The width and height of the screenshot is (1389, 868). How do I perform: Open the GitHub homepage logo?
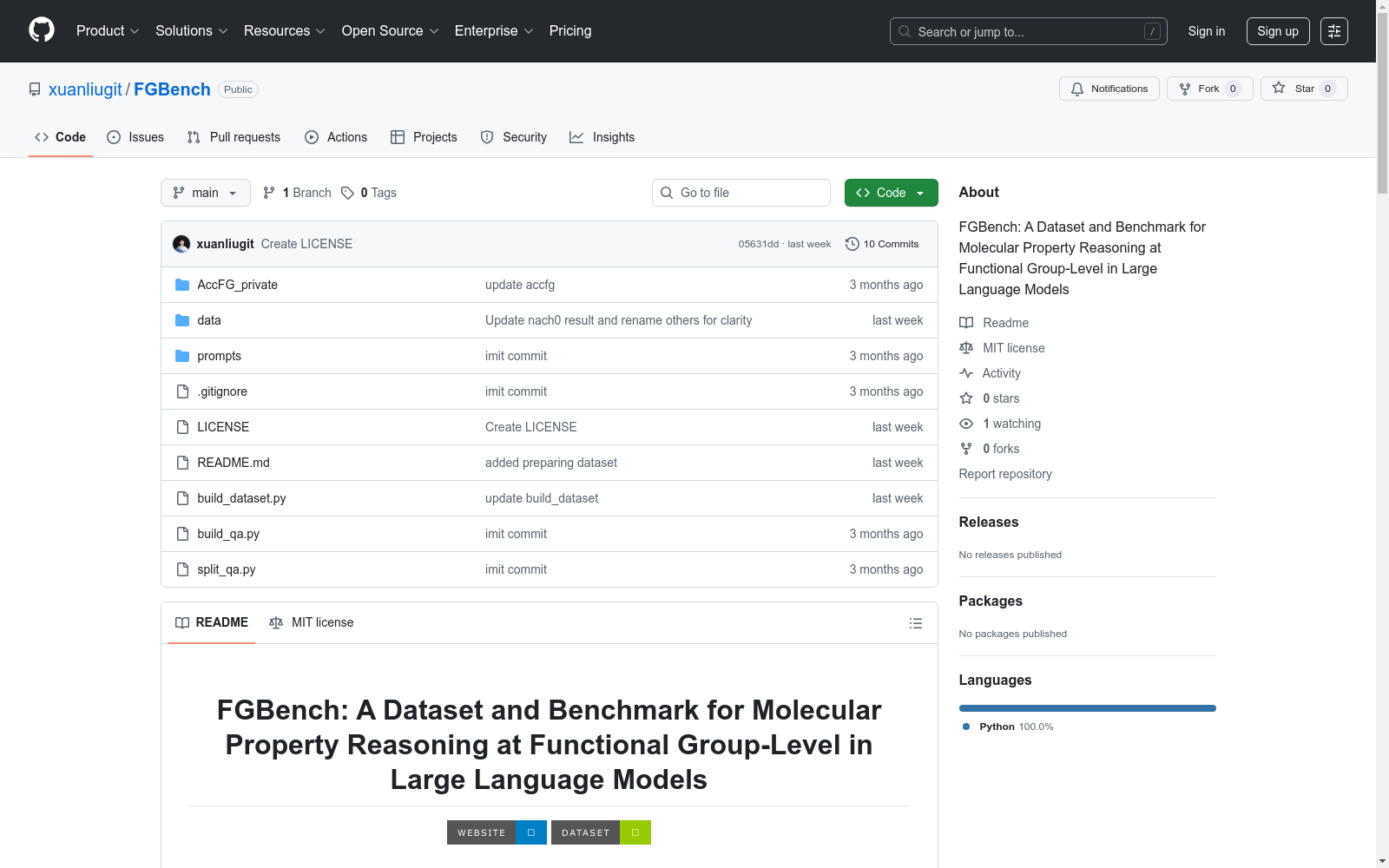coord(42,30)
